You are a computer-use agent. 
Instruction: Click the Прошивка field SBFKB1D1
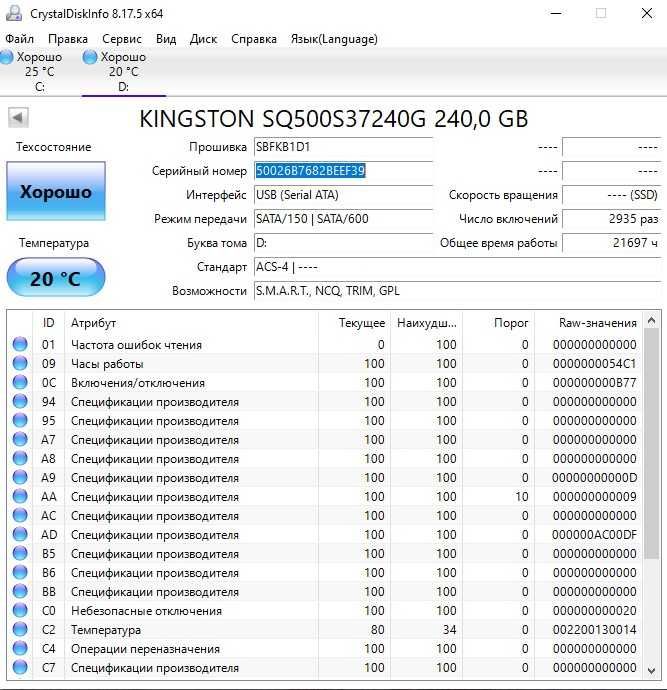pyautogui.click(x=343, y=147)
